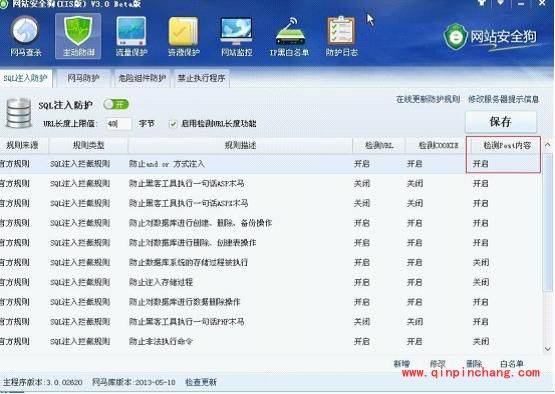Open the 白名单 link
Screen dimensions: 555x394
[512, 364]
